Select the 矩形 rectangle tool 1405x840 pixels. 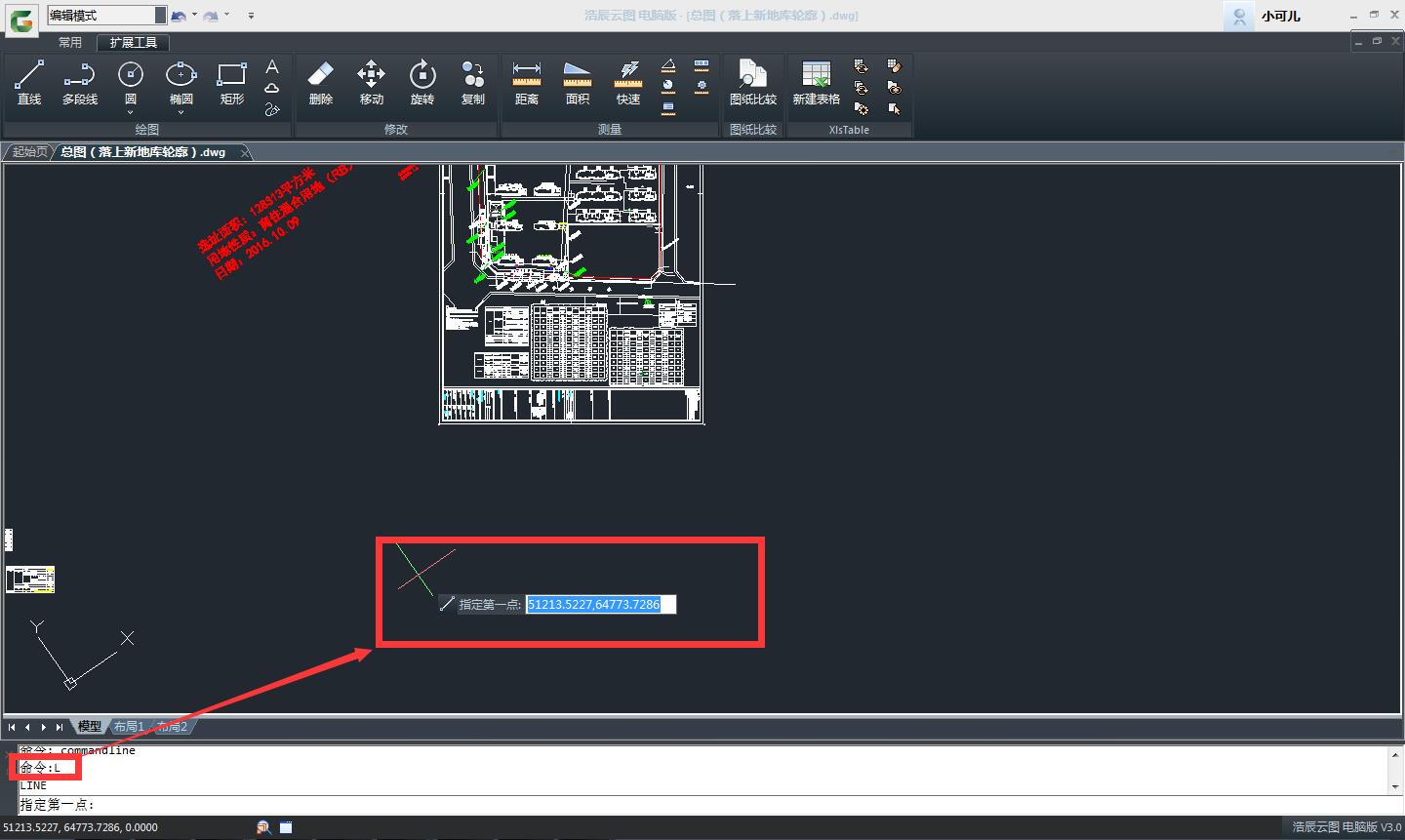[x=231, y=83]
